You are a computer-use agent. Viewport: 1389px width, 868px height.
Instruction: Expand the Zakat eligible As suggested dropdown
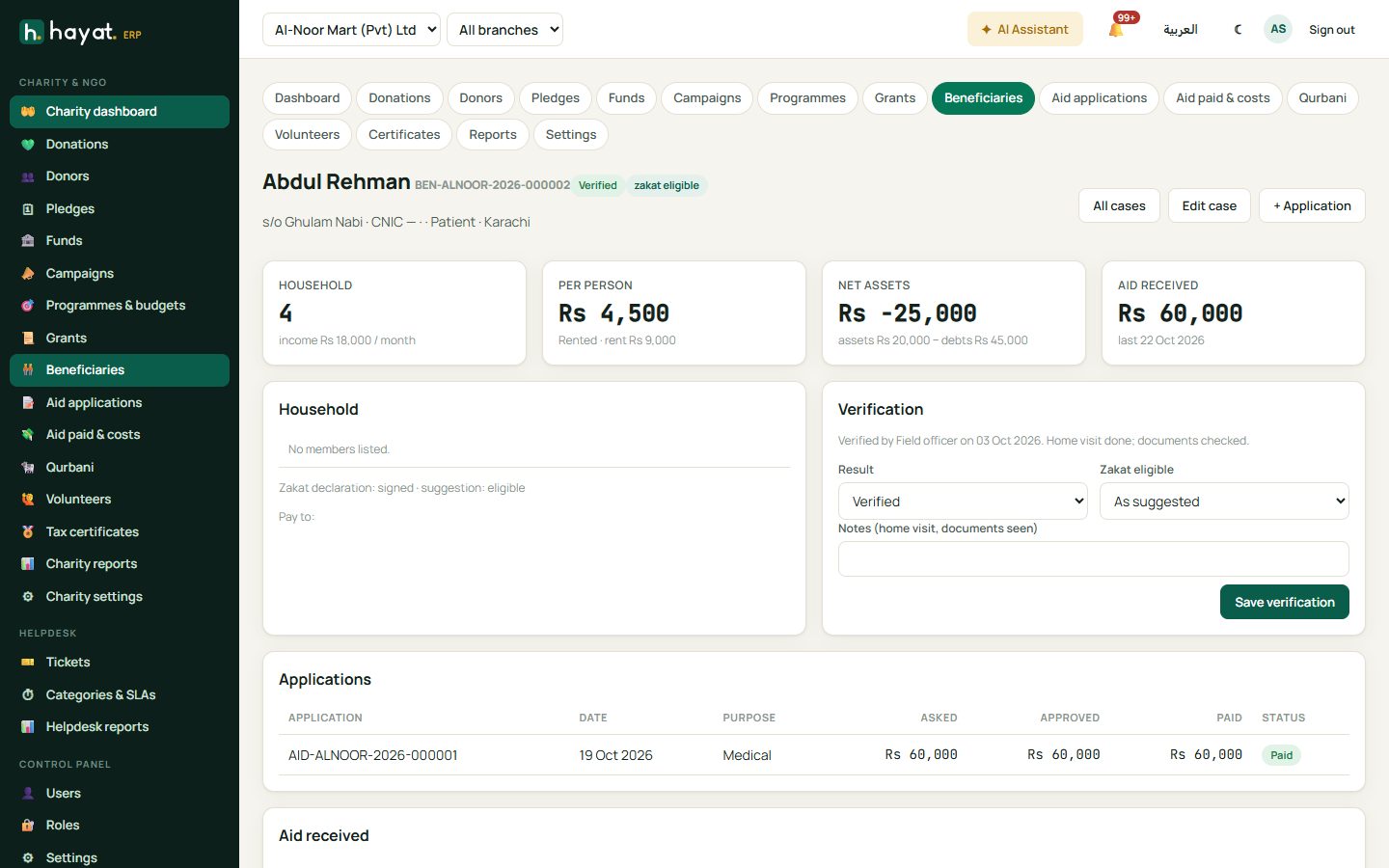[x=1224, y=502]
